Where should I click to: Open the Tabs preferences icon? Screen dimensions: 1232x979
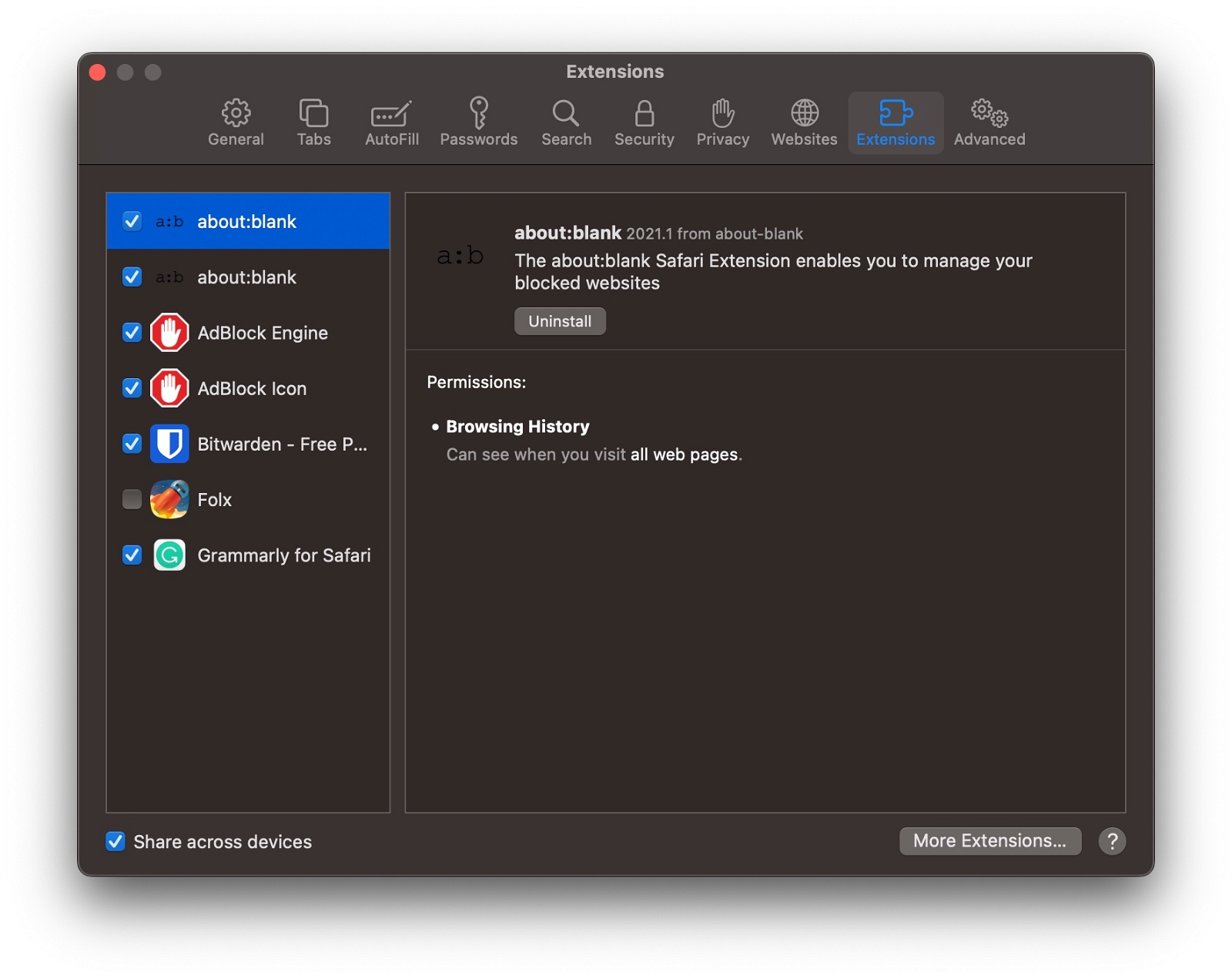(313, 113)
